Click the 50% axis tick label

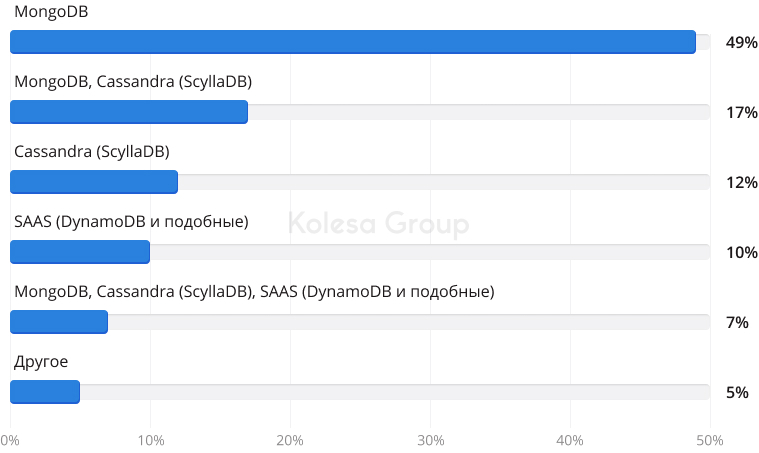[710, 440]
